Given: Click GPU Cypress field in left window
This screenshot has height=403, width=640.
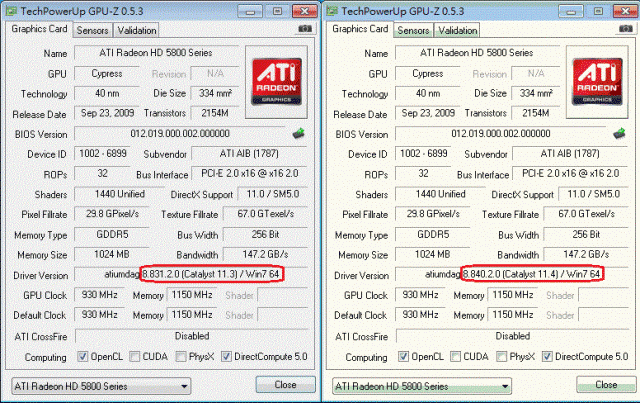Looking at the screenshot, I should (107, 73).
